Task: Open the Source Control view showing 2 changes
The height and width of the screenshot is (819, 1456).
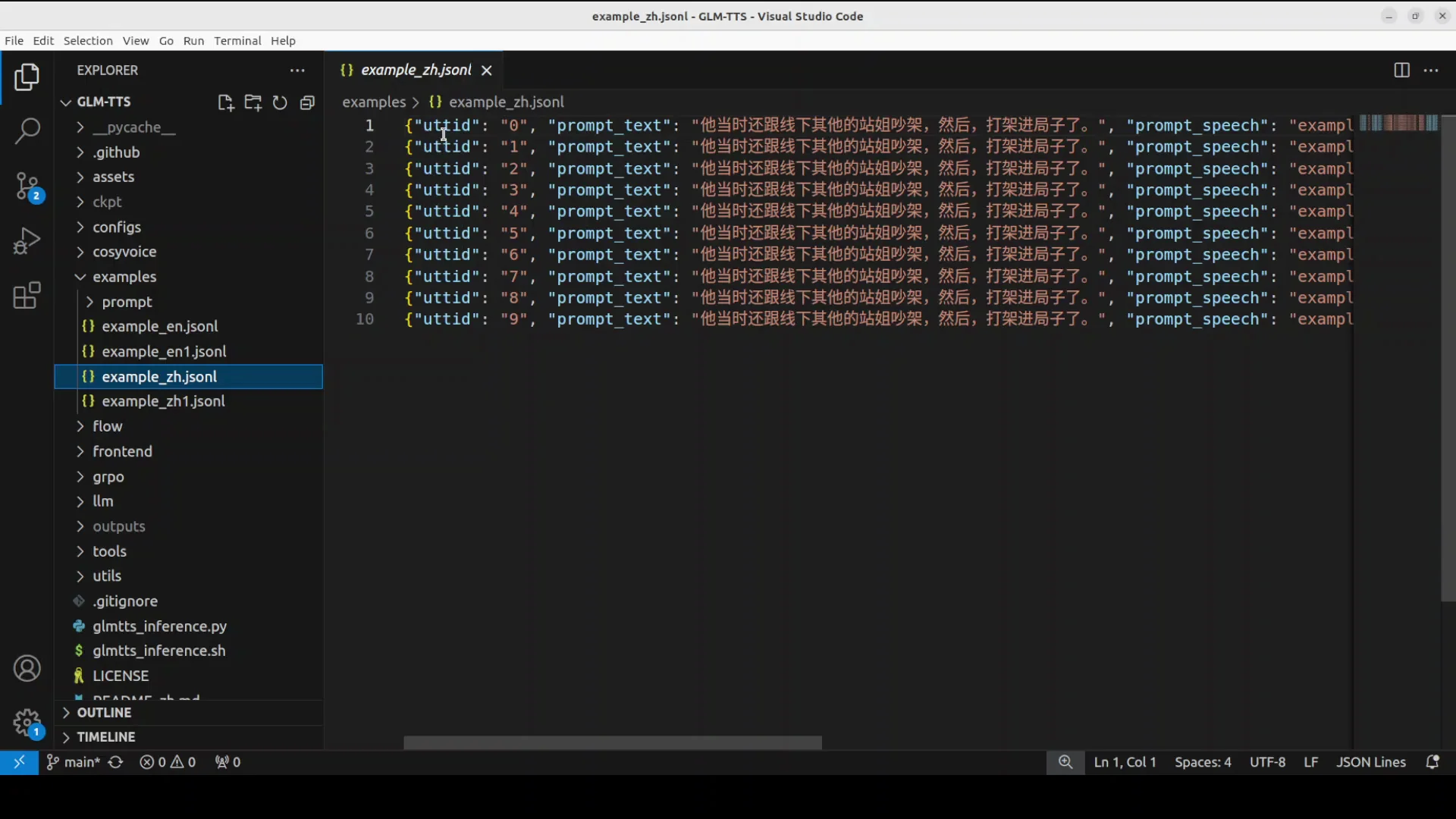Action: pos(27,186)
